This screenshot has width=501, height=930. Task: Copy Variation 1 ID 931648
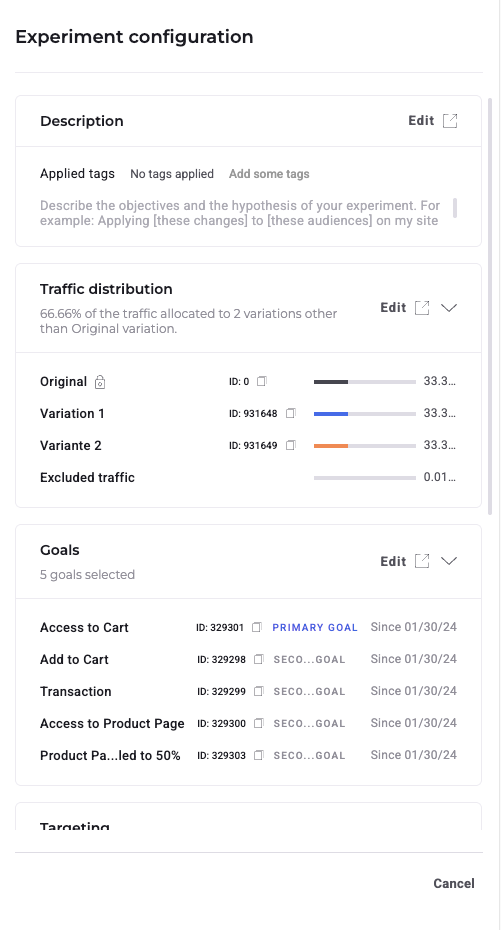[x=291, y=413]
